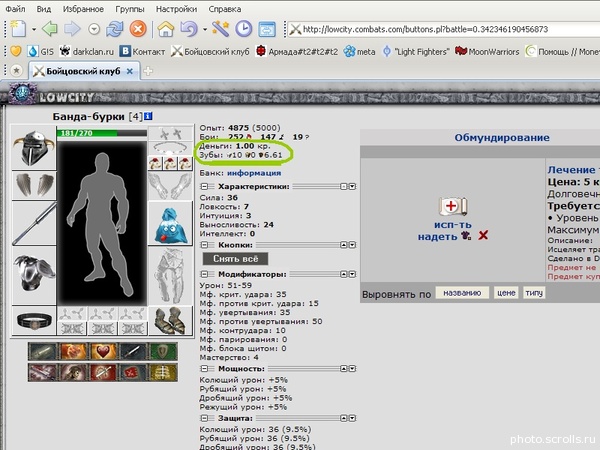The height and width of the screenshot is (450, 600).
Task: Click the address bar URL field
Action: tap(444, 29)
